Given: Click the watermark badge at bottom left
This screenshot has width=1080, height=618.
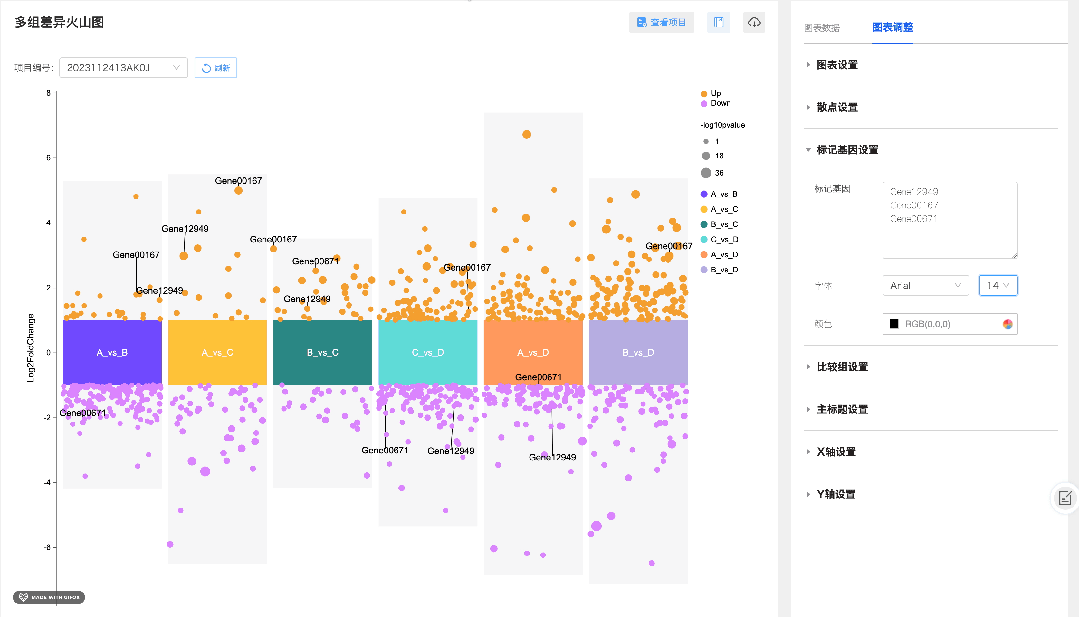Looking at the screenshot, I should click(x=49, y=597).
